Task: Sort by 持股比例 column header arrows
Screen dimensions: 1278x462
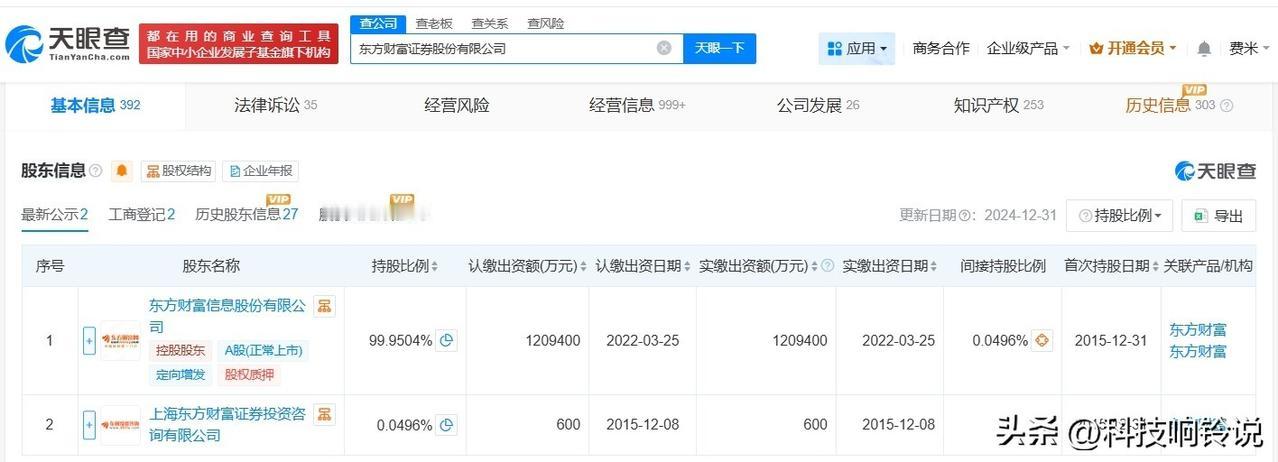Action: (x=436, y=266)
